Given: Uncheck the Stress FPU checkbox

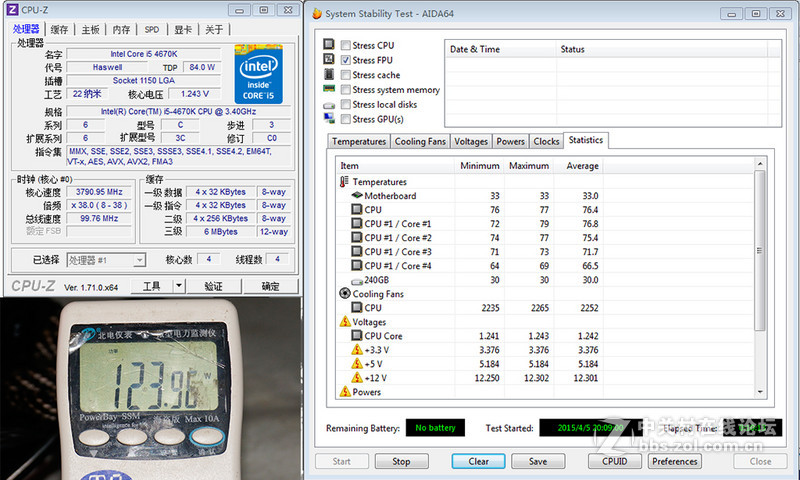Looking at the screenshot, I should coord(346,60).
